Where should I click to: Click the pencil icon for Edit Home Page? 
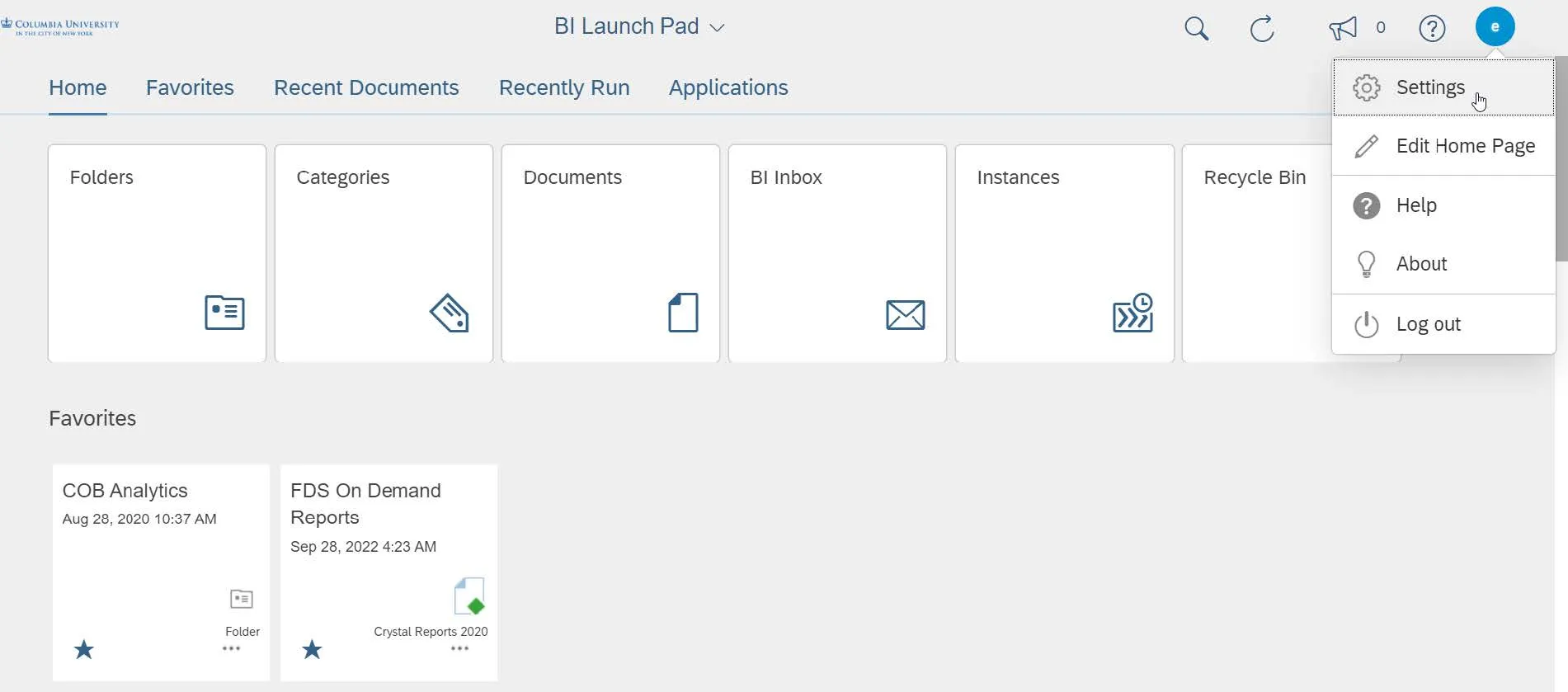point(1366,146)
